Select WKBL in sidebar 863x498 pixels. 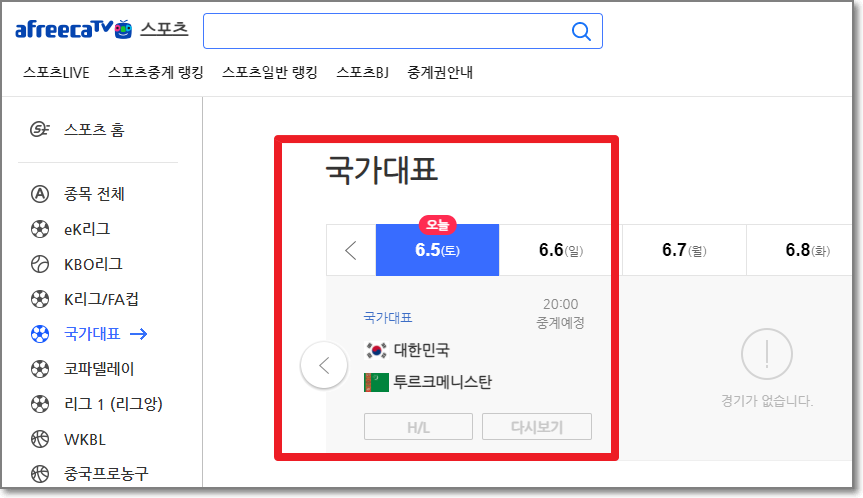pos(85,440)
